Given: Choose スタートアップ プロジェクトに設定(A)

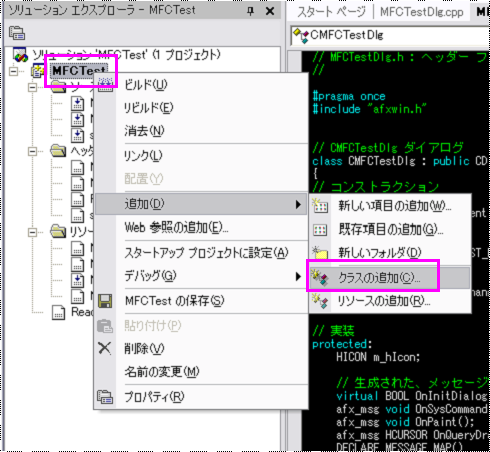Looking at the screenshot, I should [201, 253].
